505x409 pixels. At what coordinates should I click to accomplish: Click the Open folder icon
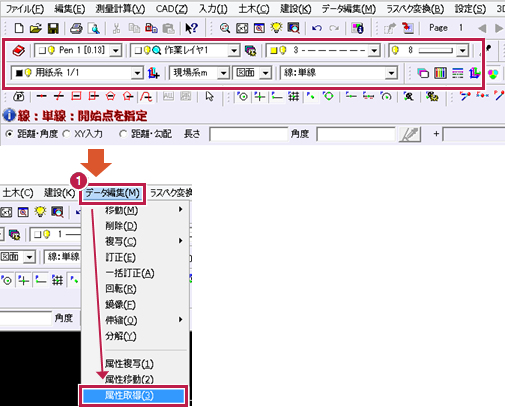[x=36, y=28]
